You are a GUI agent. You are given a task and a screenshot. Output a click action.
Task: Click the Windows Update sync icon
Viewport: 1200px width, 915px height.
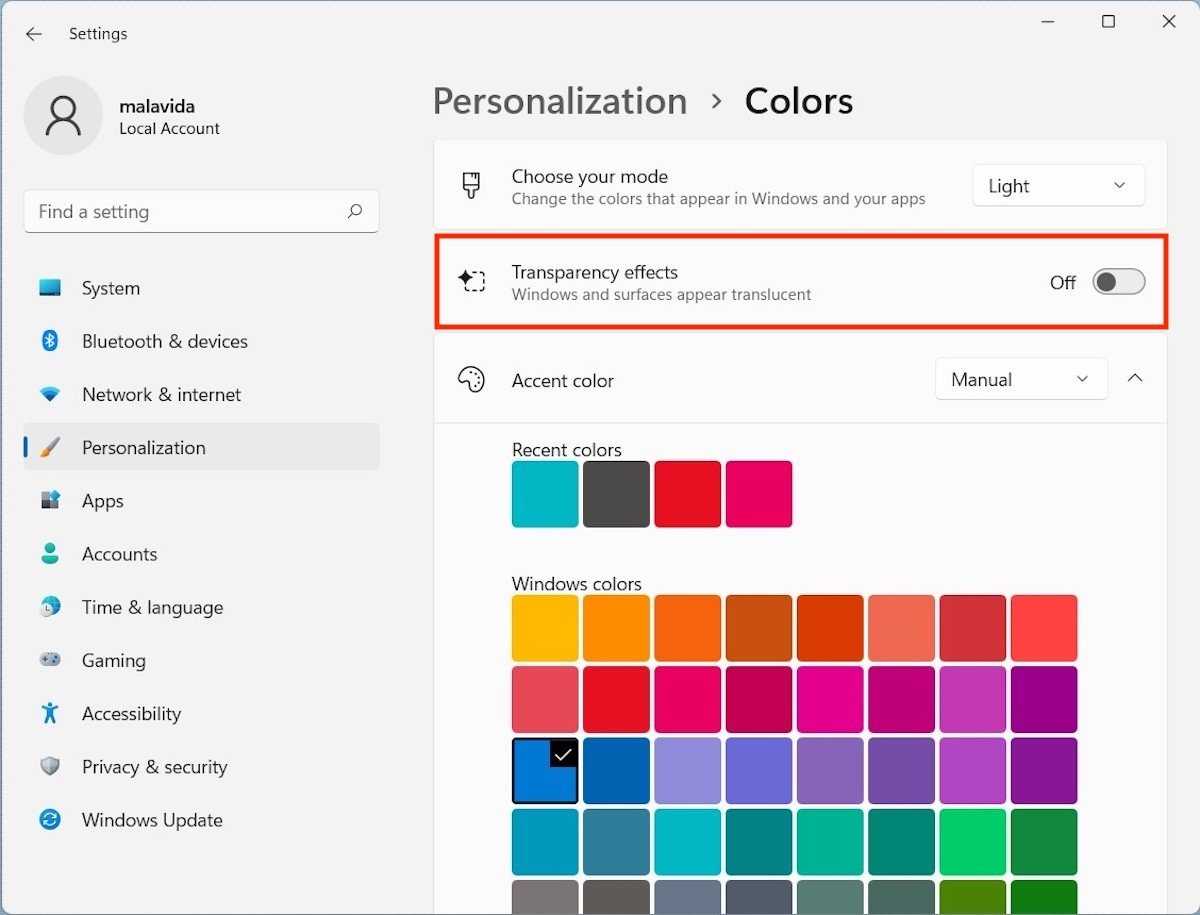(x=50, y=820)
